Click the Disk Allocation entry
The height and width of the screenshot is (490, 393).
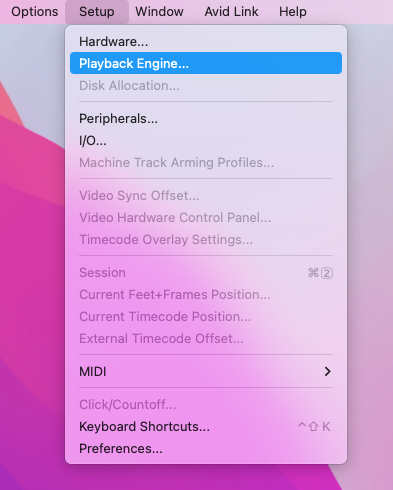[x=206, y=86]
